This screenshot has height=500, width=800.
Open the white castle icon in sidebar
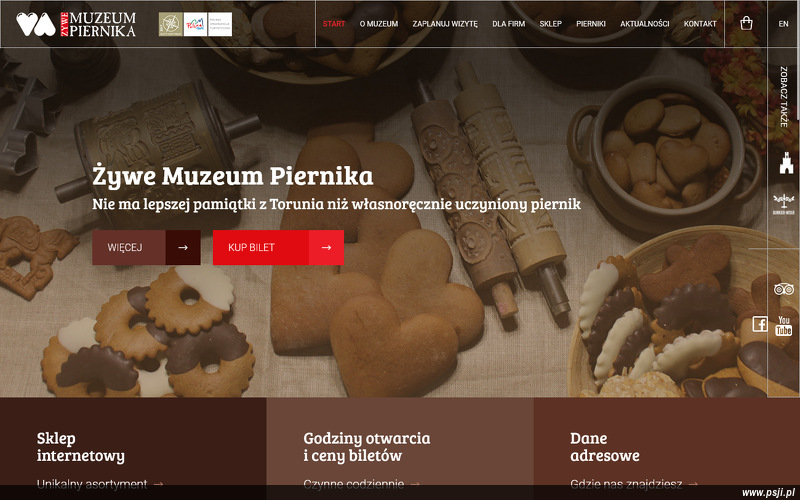click(x=786, y=163)
